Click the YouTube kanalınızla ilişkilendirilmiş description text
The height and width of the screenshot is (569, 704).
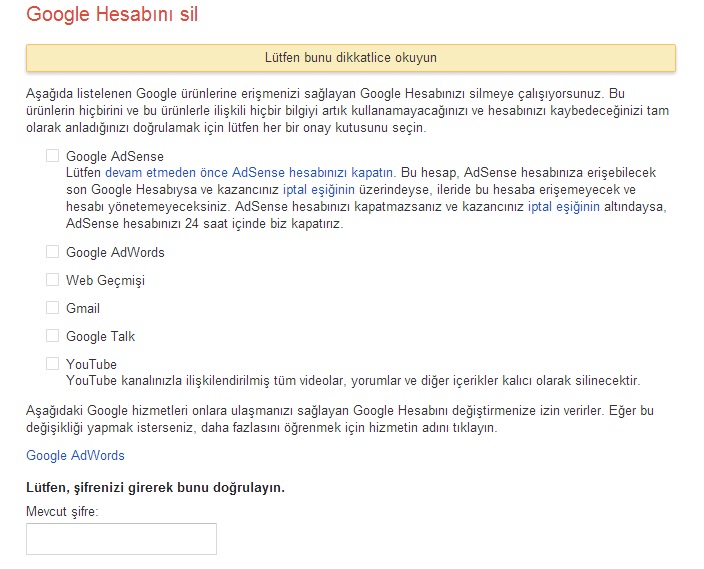point(353,381)
